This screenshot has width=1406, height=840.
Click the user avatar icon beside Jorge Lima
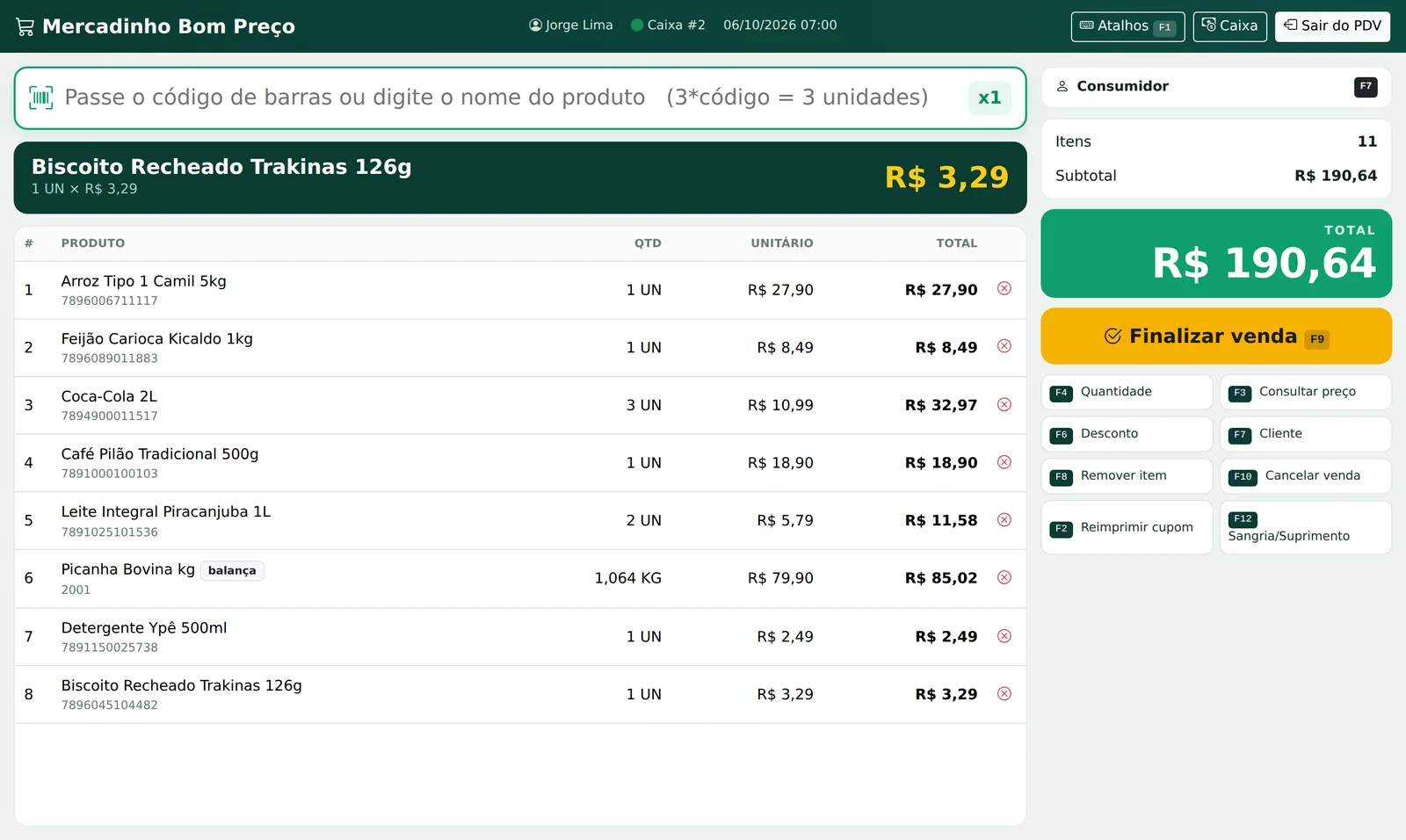(535, 25)
